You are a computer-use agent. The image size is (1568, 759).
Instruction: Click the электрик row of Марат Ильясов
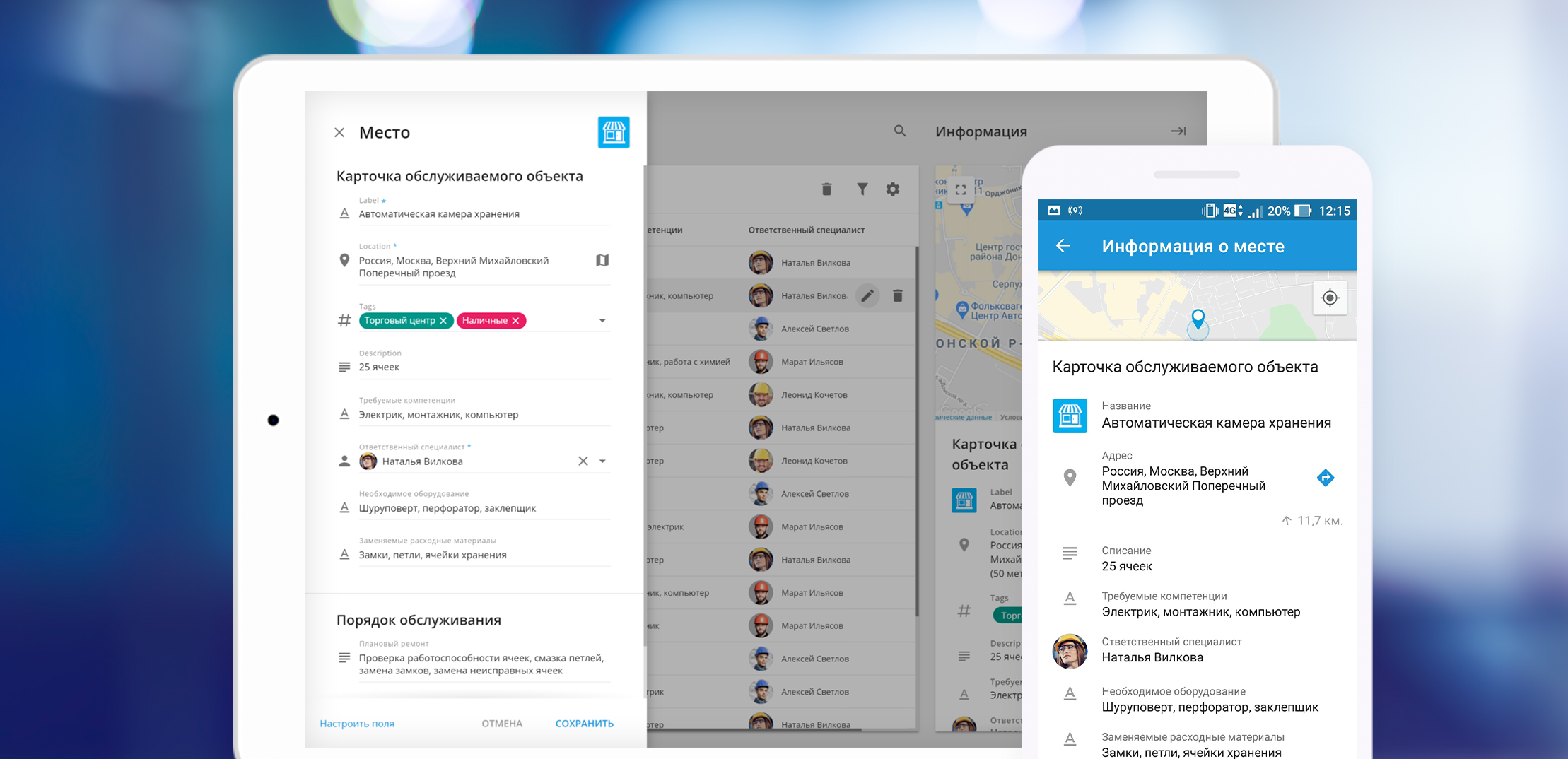click(x=781, y=527)
